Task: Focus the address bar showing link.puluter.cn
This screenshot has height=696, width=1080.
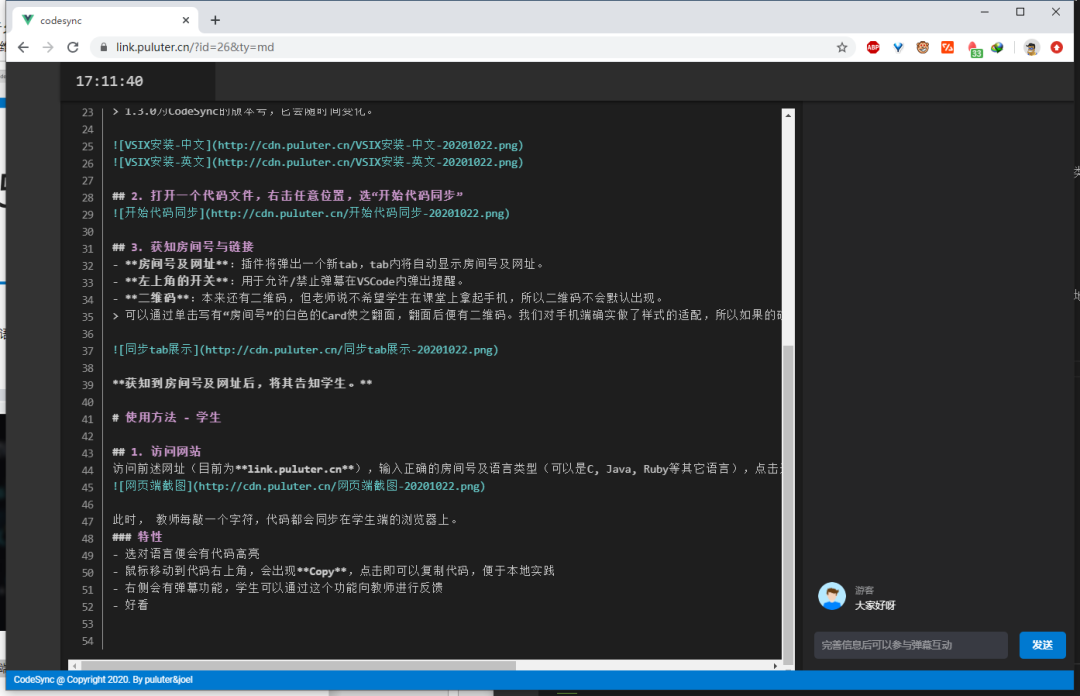Action: click(471, 48)
